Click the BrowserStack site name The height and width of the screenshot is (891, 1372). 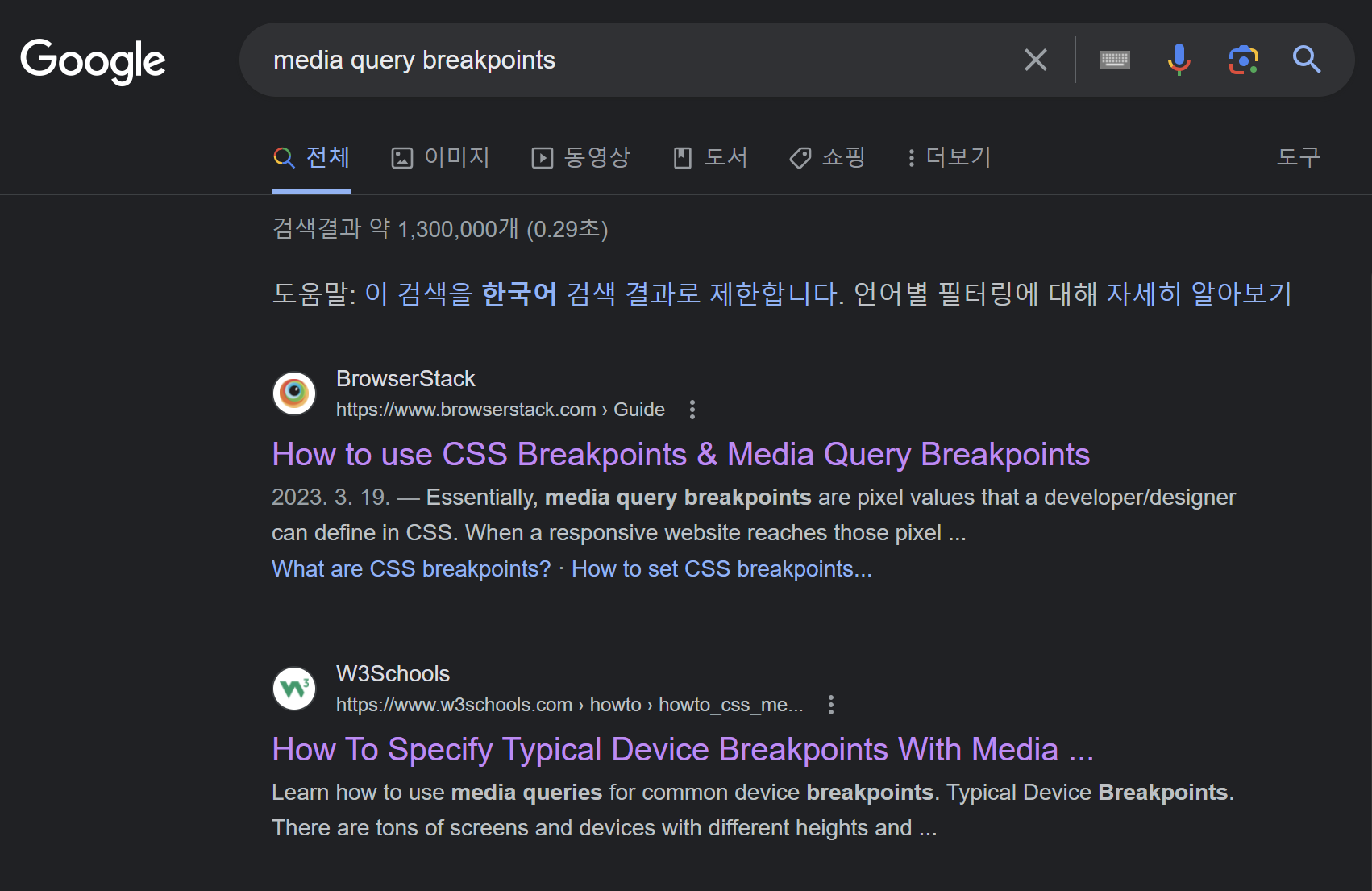tap(405, 378)
